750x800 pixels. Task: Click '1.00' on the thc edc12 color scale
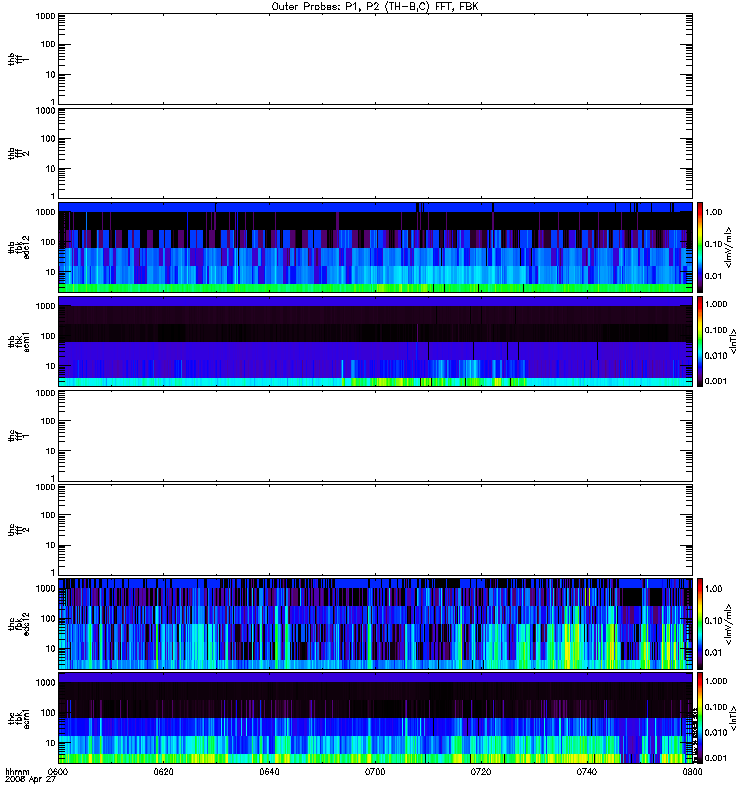click(x=713, y=589)
